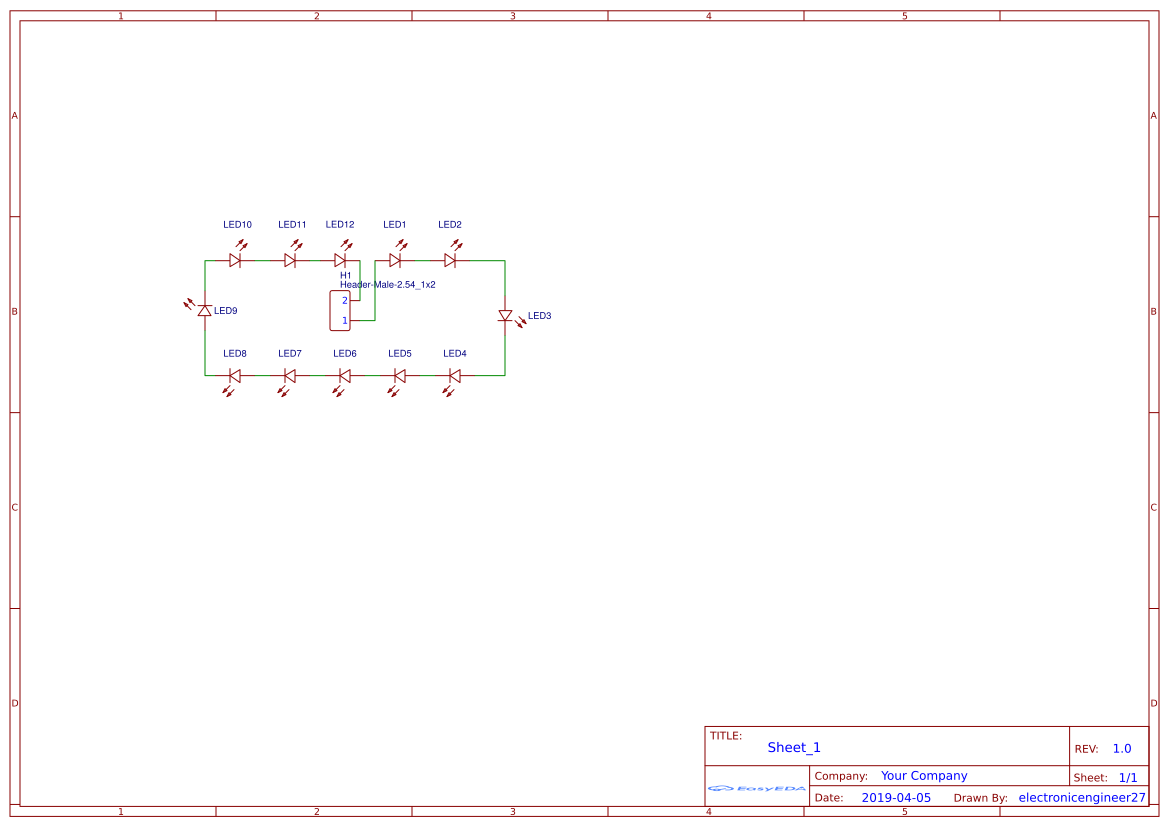
Task: Click the electronicengineer27 author name
Action: [1082, 798]
